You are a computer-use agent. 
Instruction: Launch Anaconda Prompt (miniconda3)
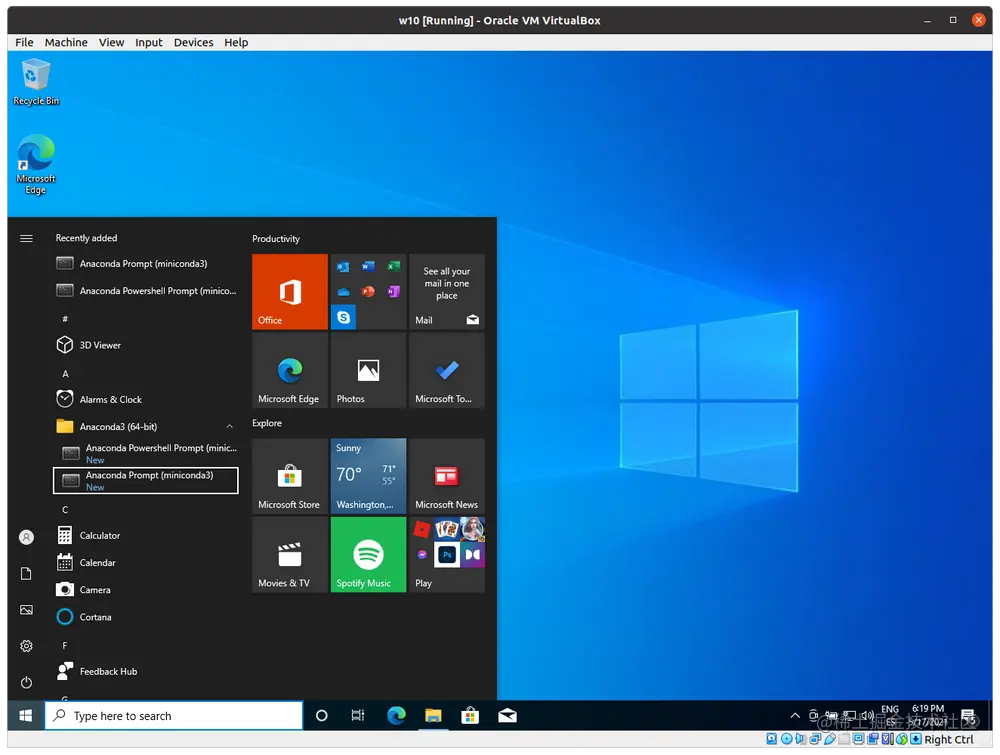coord(145,480)
